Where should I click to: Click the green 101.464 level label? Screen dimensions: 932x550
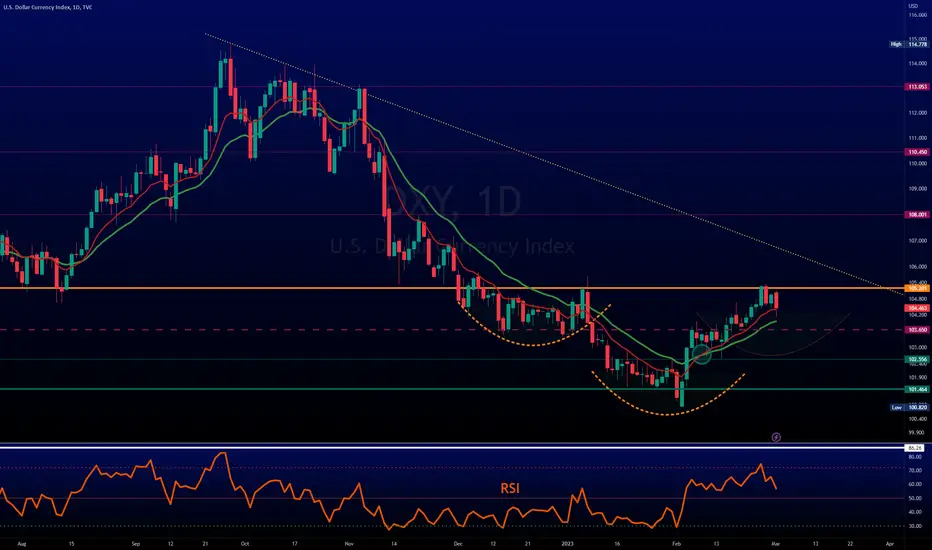click(917, 389)
